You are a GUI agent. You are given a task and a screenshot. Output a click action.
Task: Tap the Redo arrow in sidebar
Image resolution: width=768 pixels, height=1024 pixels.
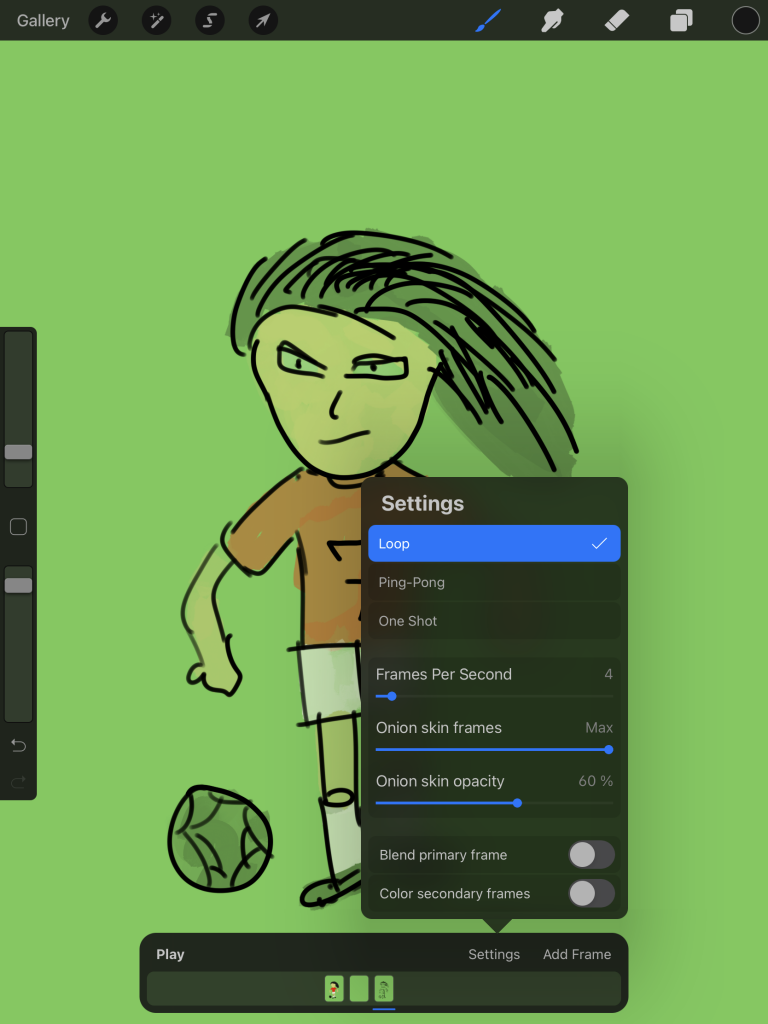click(18, 781)
